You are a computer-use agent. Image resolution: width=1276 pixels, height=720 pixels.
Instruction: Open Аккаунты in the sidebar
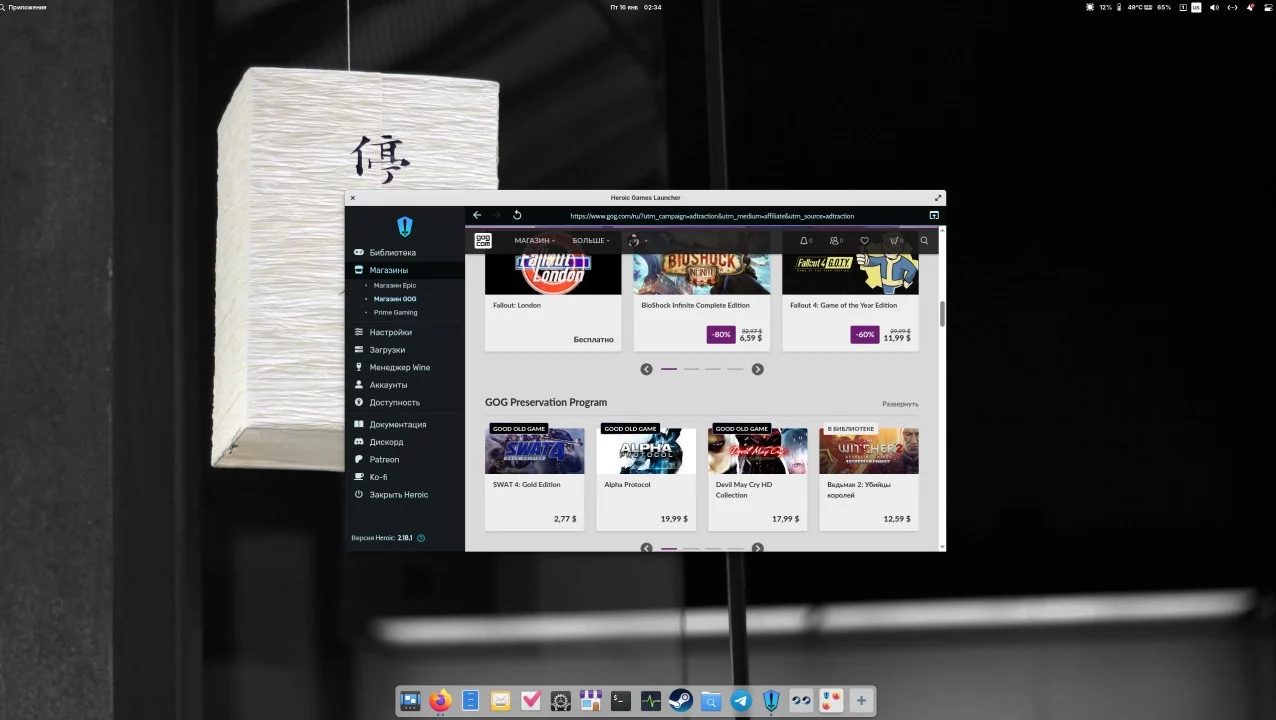[404, 385]
